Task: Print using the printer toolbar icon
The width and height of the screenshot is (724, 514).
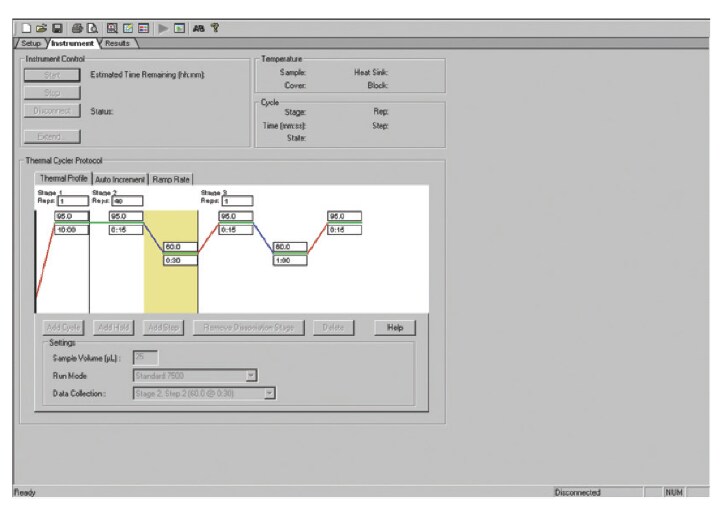Action: [x=77, y=28]
